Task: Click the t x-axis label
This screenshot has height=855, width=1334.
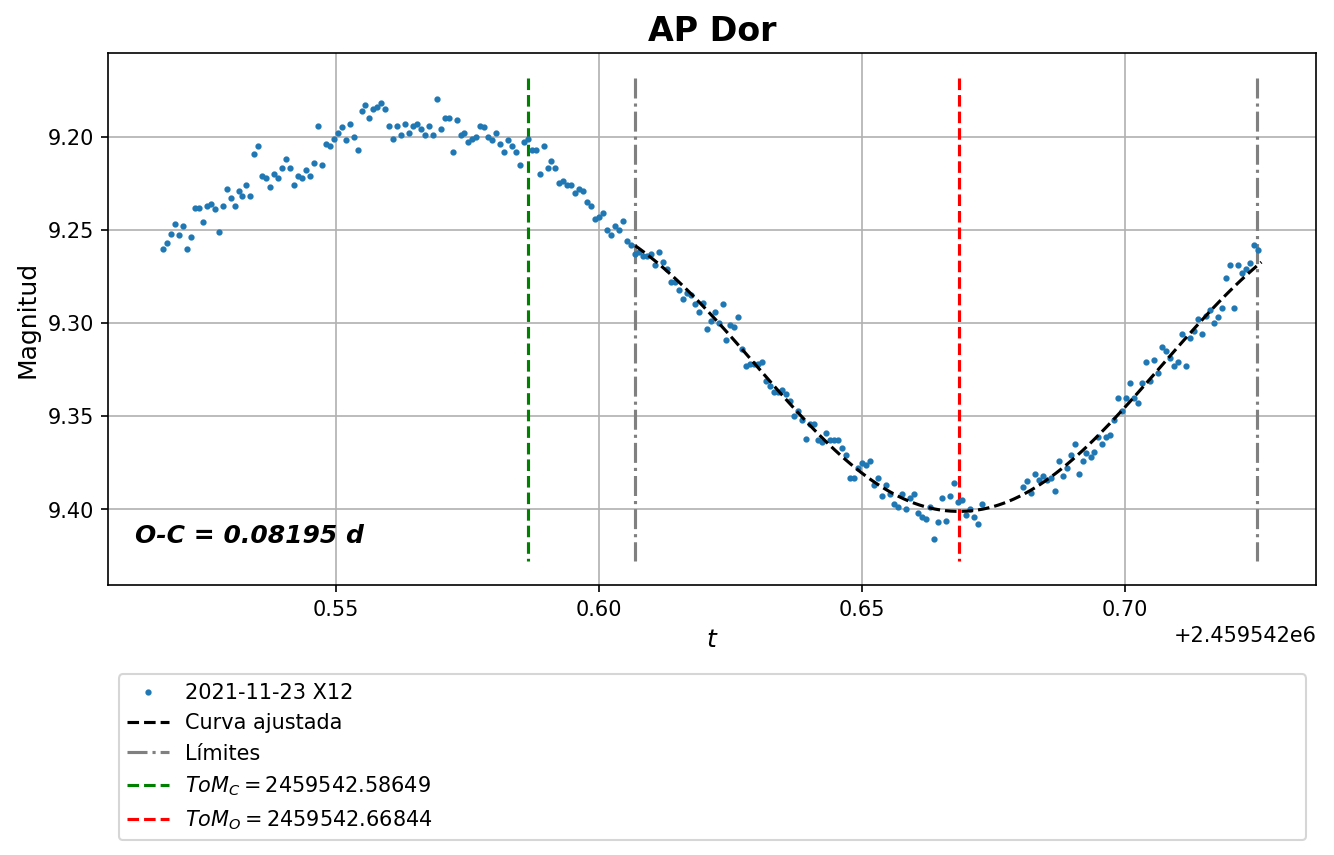Action: (x=711, y=639)
